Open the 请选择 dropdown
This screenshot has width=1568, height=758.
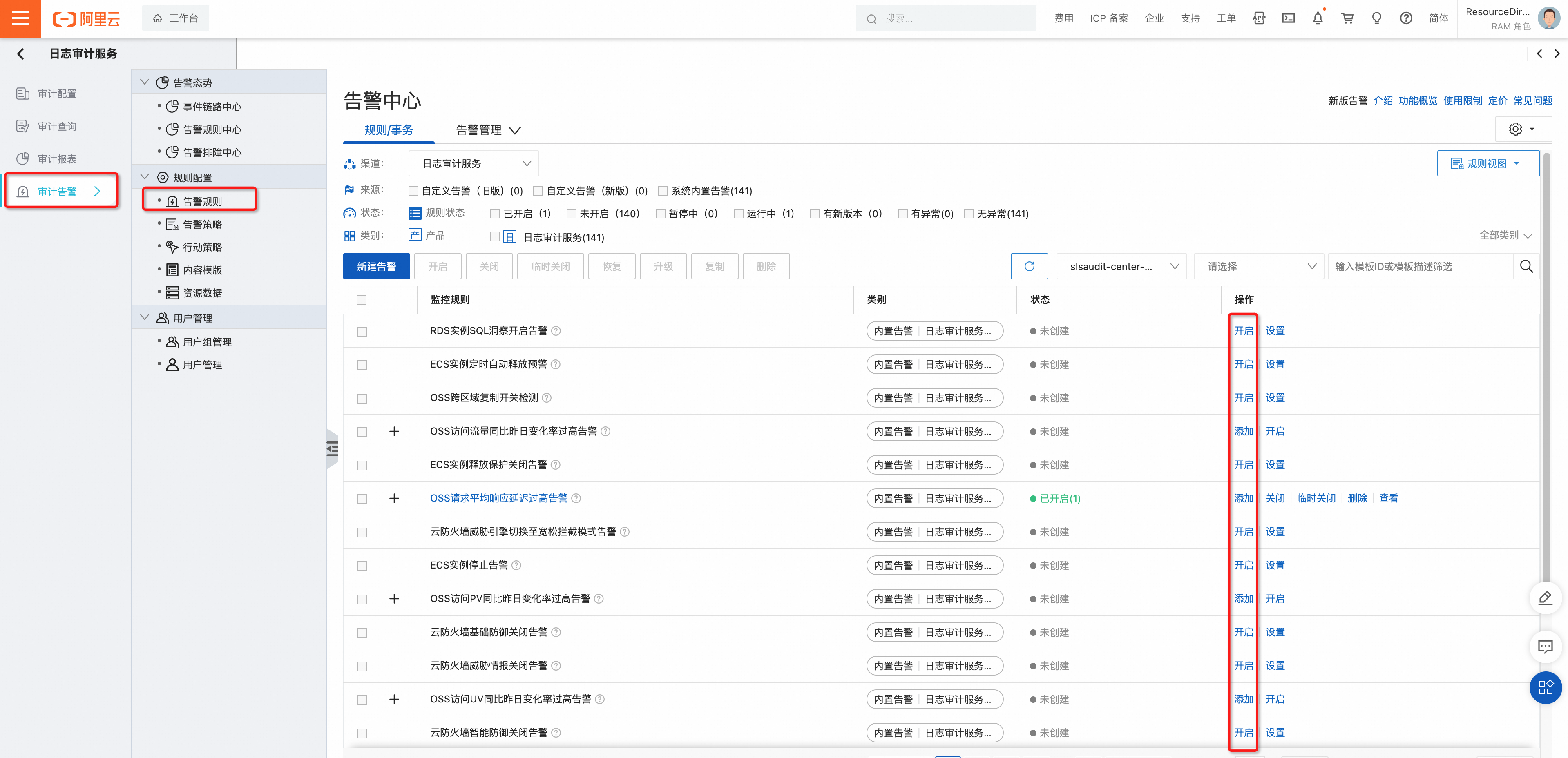1259,266
